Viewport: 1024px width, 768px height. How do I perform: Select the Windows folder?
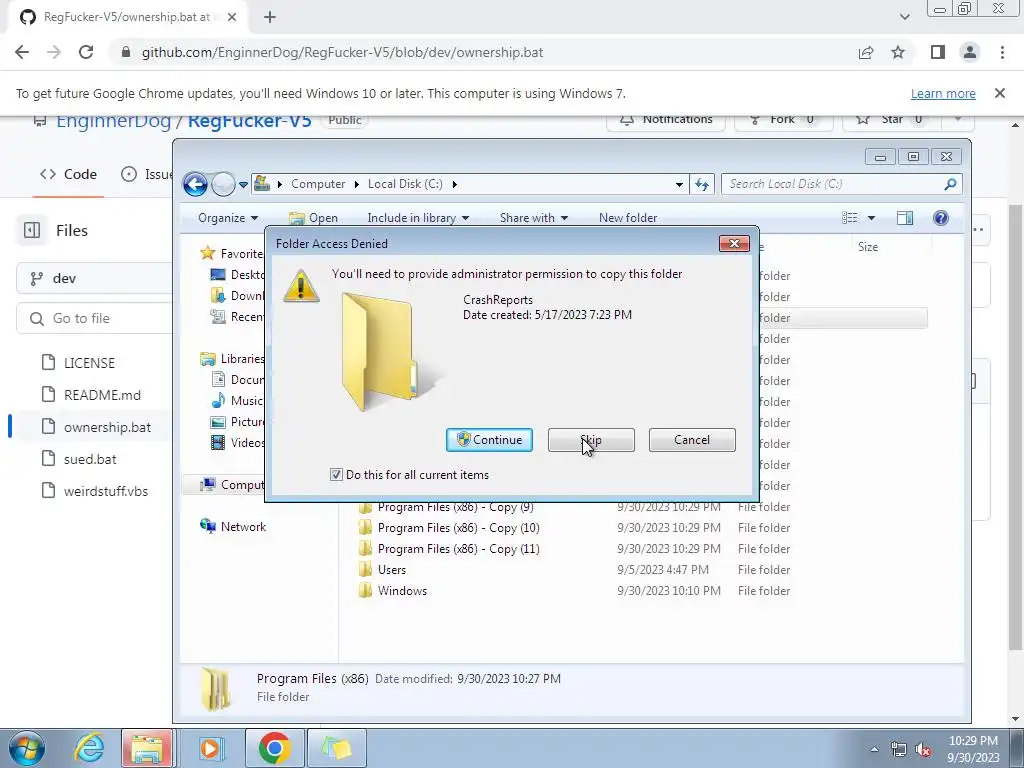[x=393, y=590]
